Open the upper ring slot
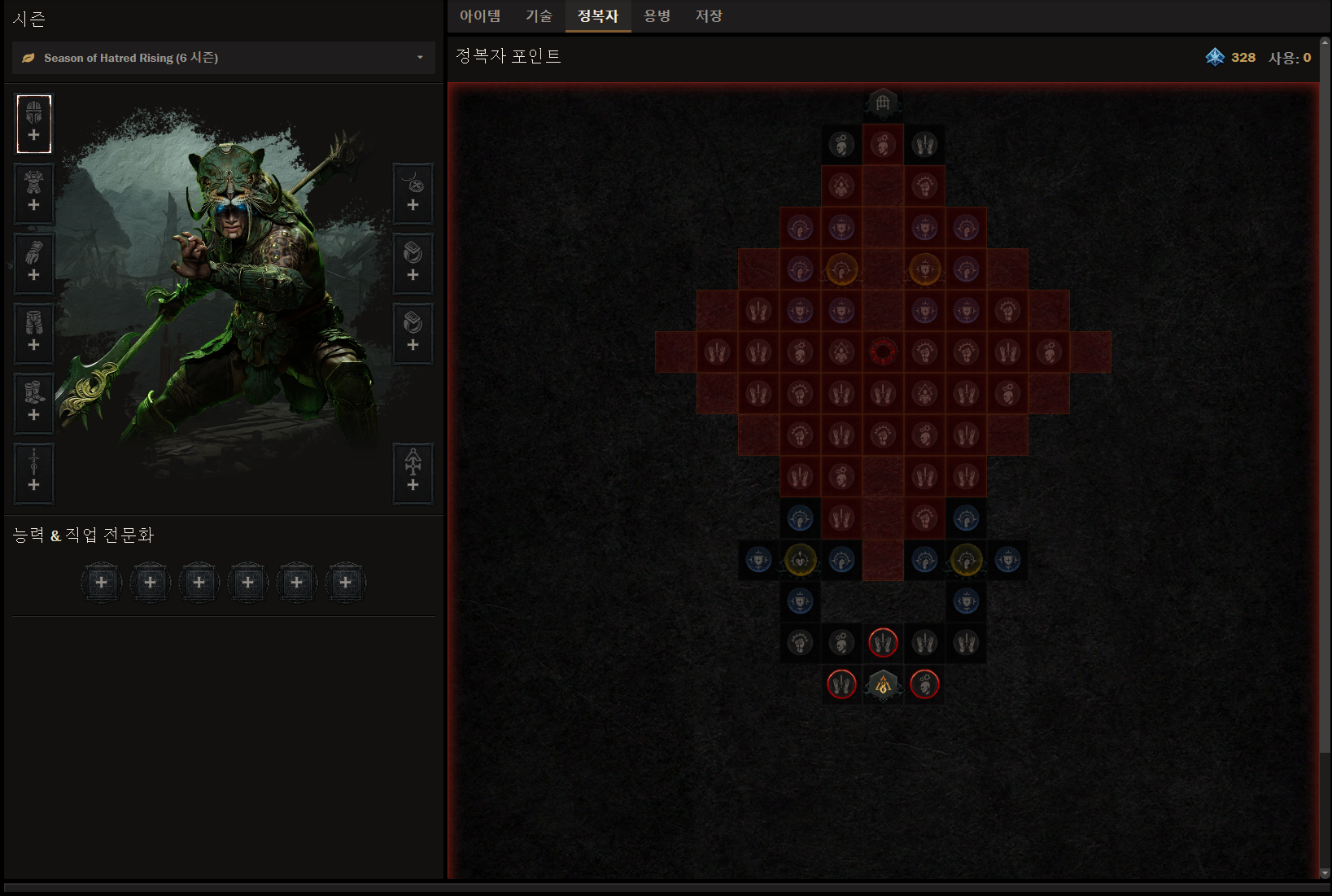Screen dimensions: 1332x896 pyautogui.click(x=413, y=264)
